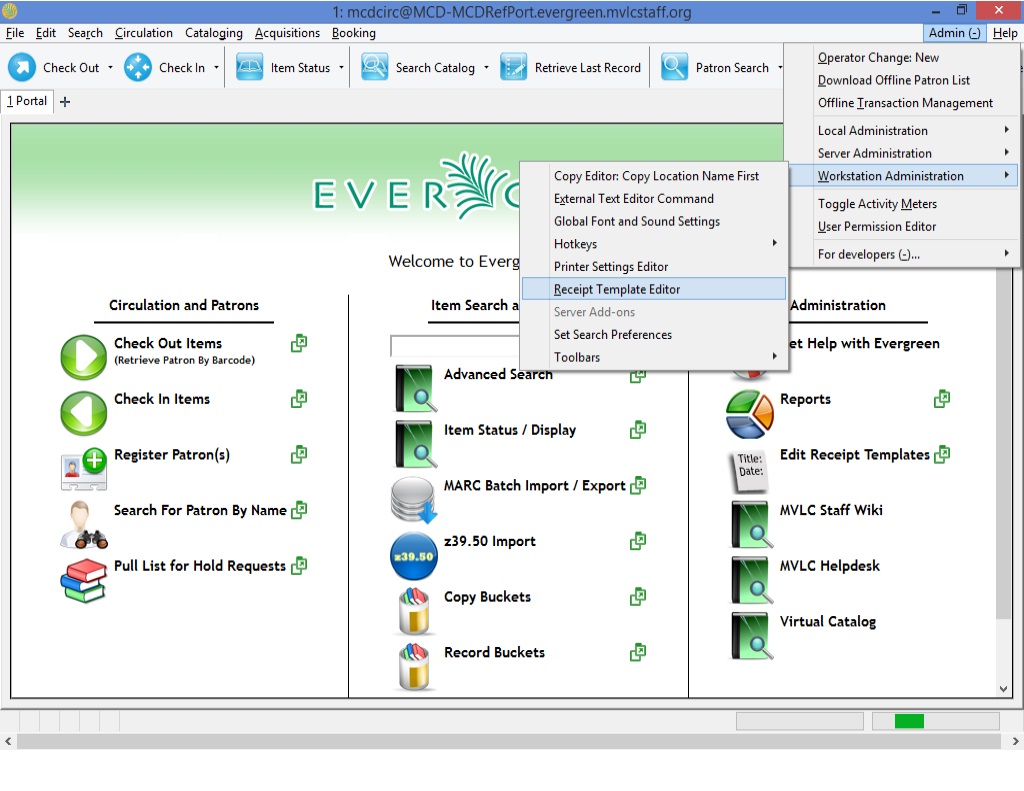The width and height of the screenshot is (1024, 791).
Task: Click the Record Buckets bucket icon
Action: pyautogui.click(x=414, y=667)
